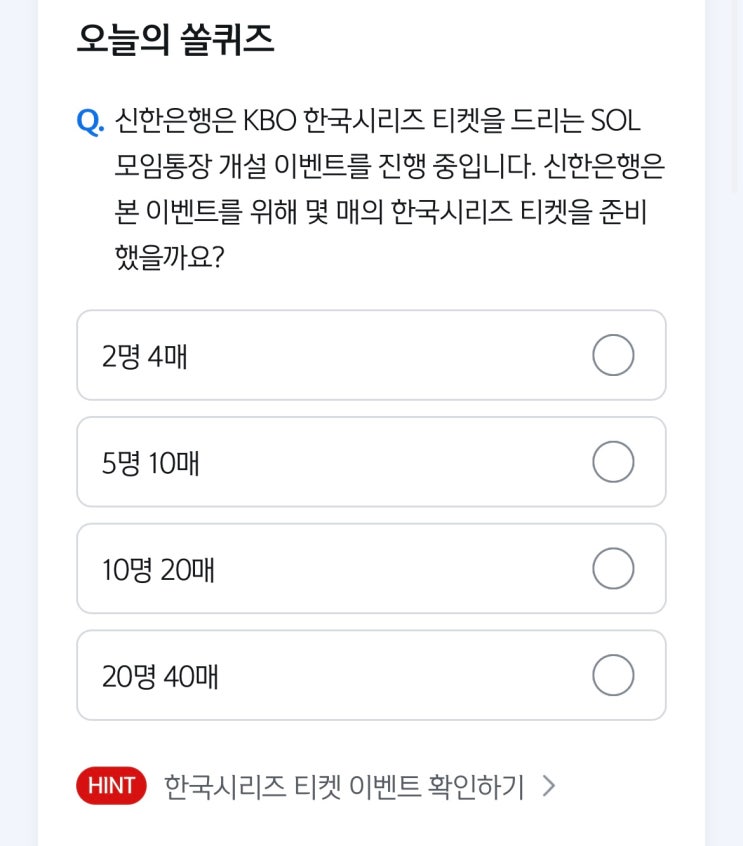Screen dimensions: 743x846
Task: Open the 한국시리즈 티켓 이벤트 확인하기 link
Action: pos(344,786)
